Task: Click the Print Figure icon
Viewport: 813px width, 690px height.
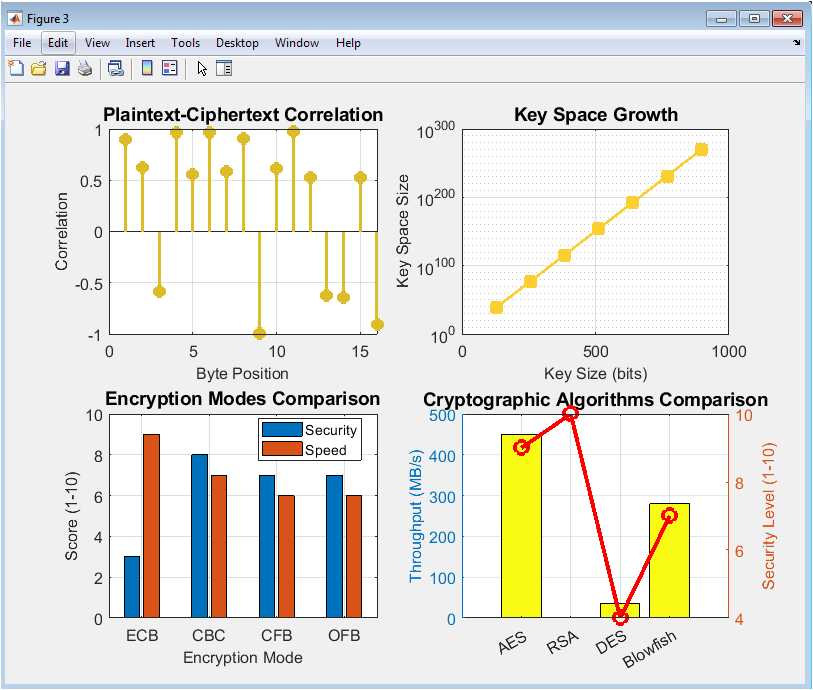Action: point(85,68)
